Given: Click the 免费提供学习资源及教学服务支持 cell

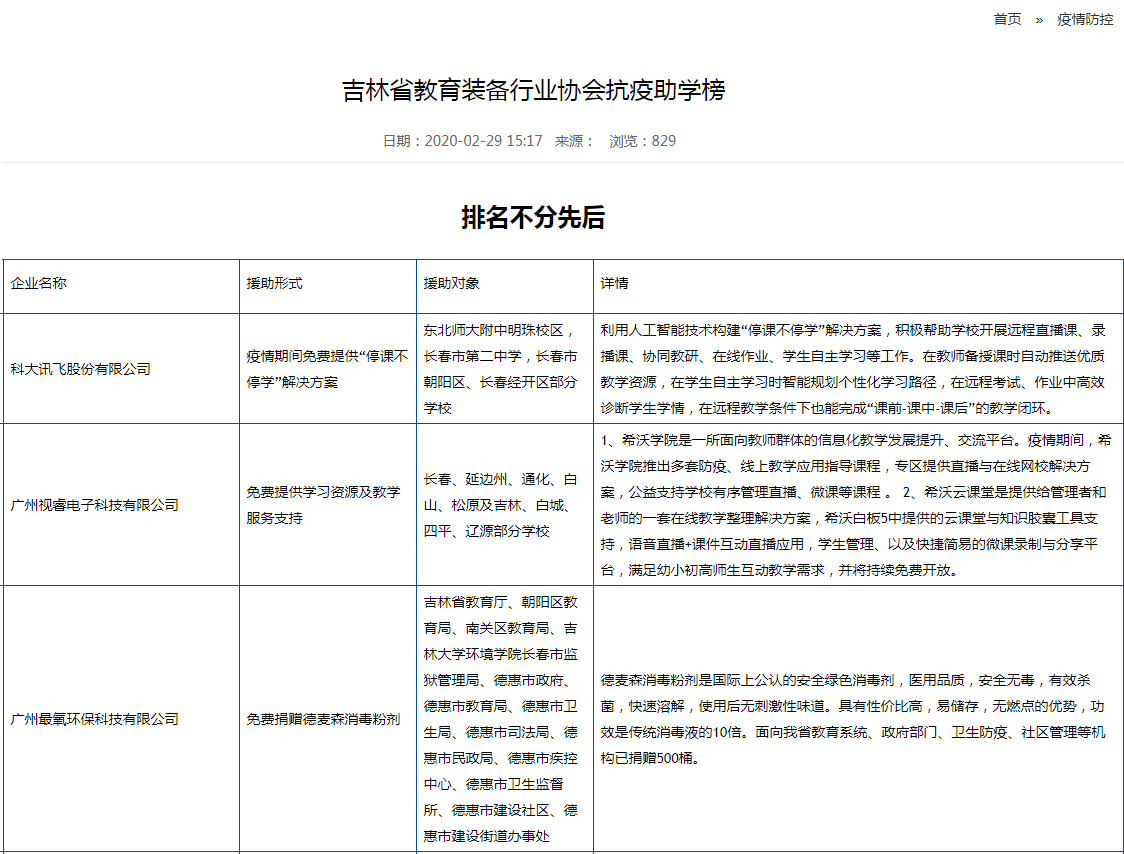Looking at the screenshot, I should 325,505.
